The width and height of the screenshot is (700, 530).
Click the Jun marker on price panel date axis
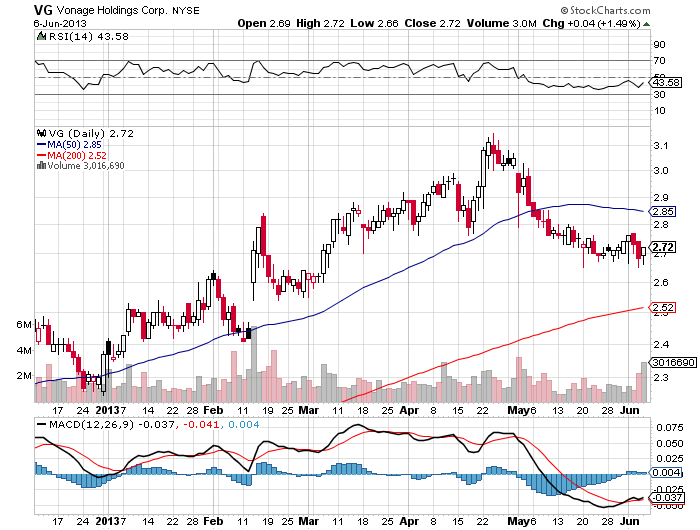point(629,410)
